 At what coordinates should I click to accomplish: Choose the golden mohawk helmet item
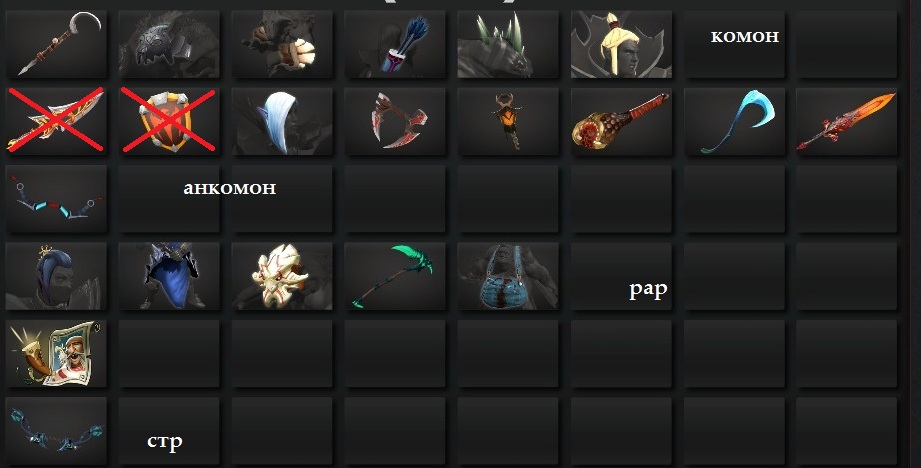(x=621, y=44)
